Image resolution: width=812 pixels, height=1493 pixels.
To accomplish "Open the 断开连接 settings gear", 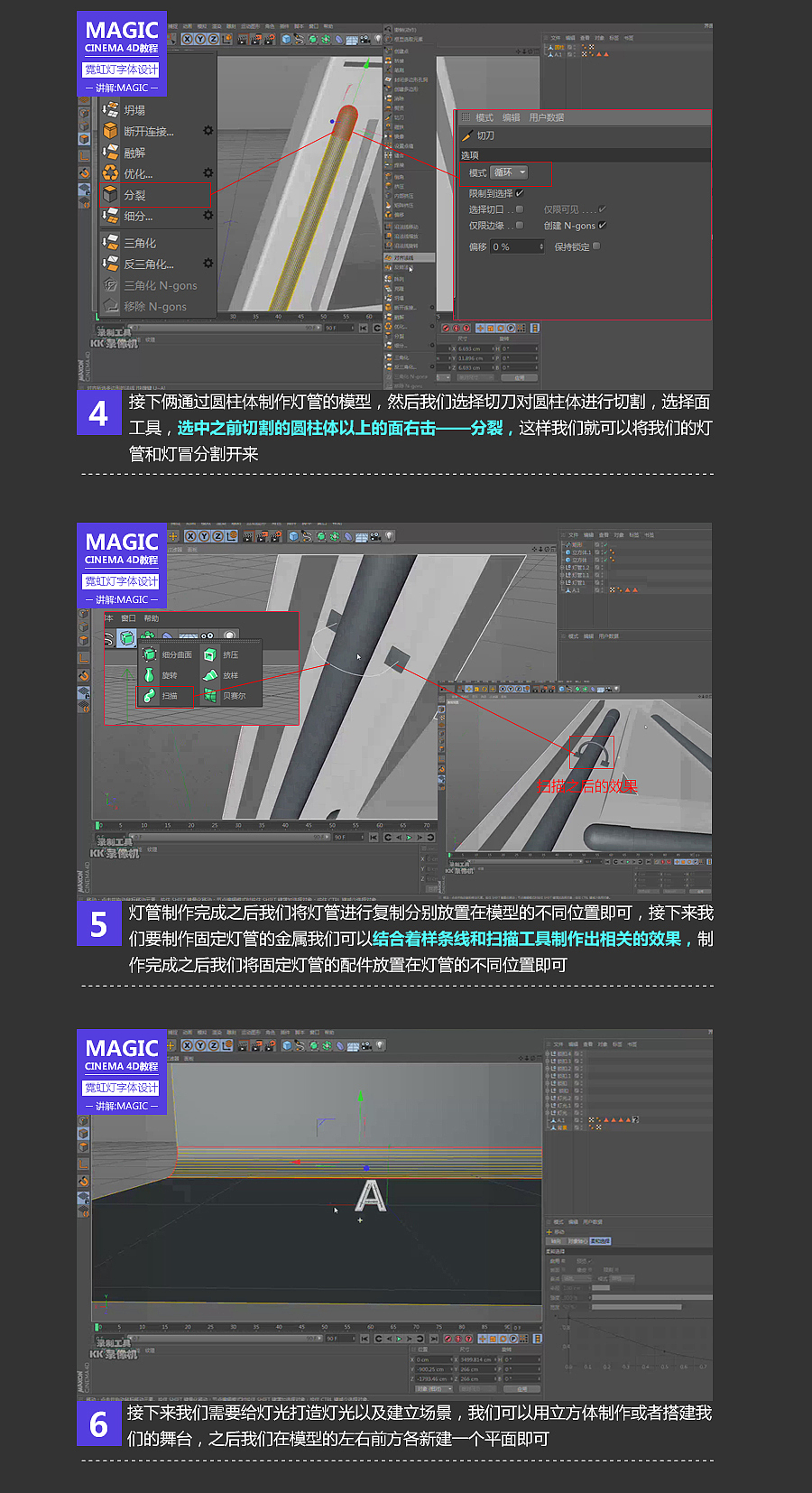I will point(208,131).
